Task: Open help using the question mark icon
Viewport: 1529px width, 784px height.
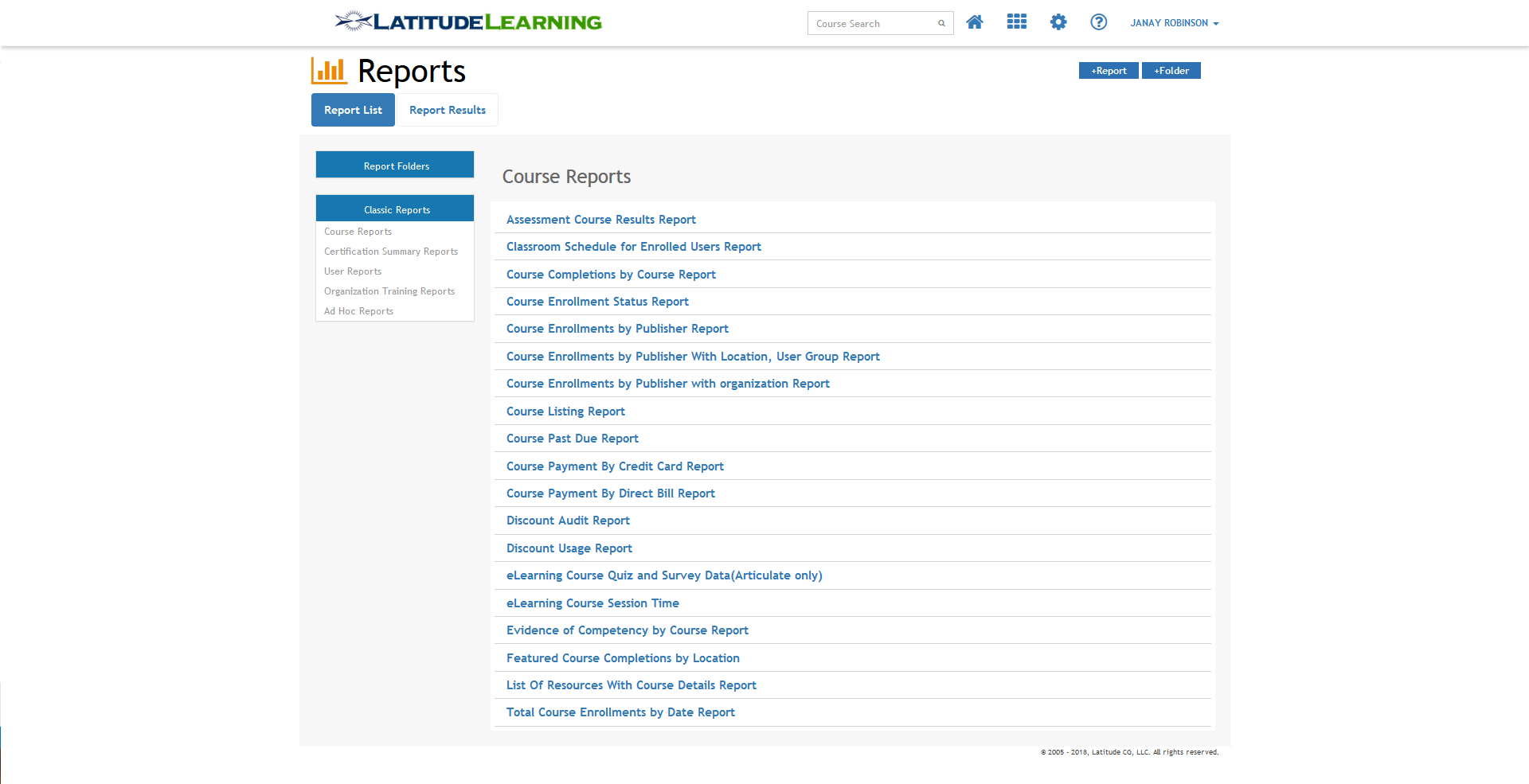Action: [x=1099, y=22]
